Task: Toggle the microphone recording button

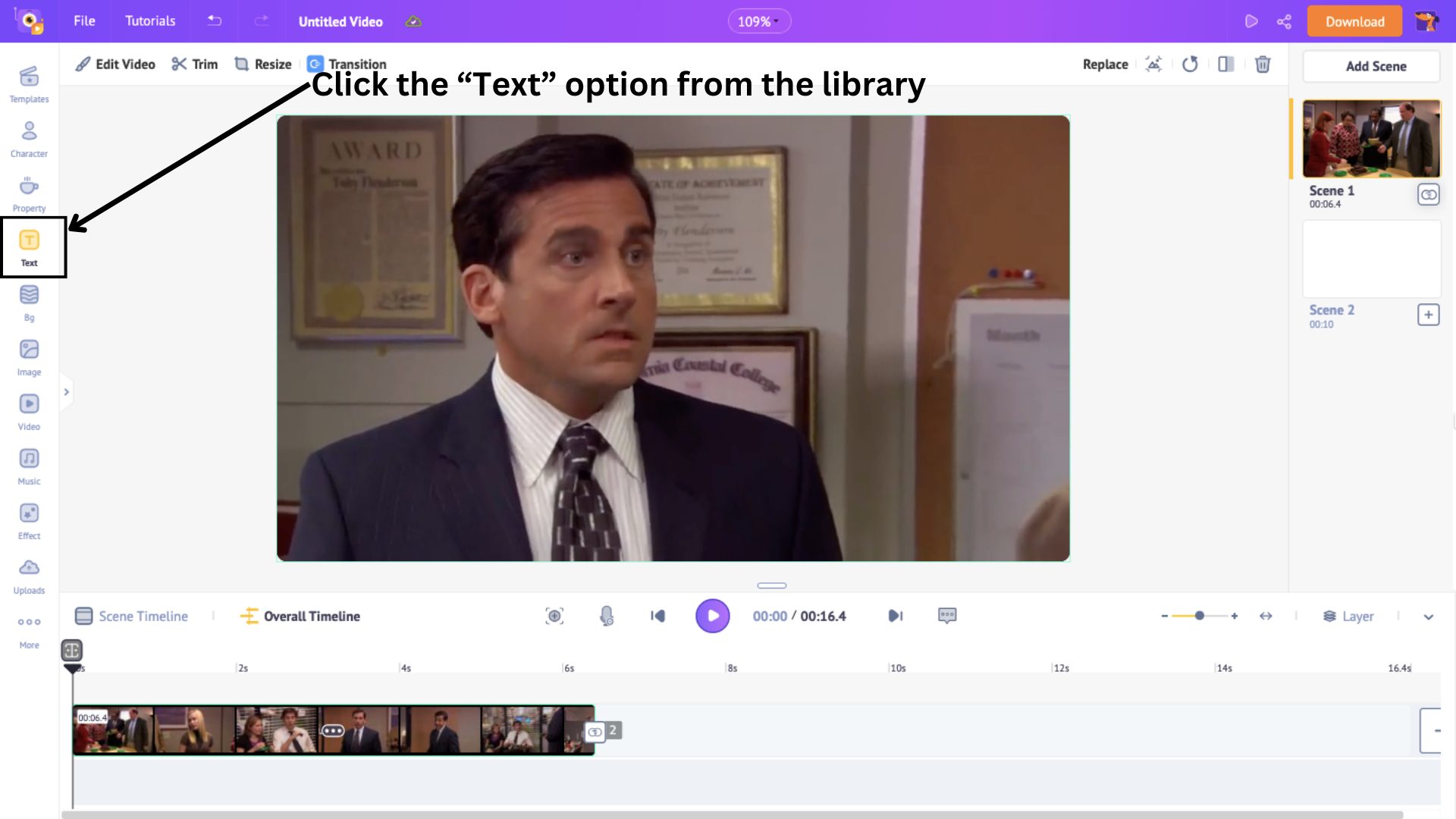Action: coord(606,616)
